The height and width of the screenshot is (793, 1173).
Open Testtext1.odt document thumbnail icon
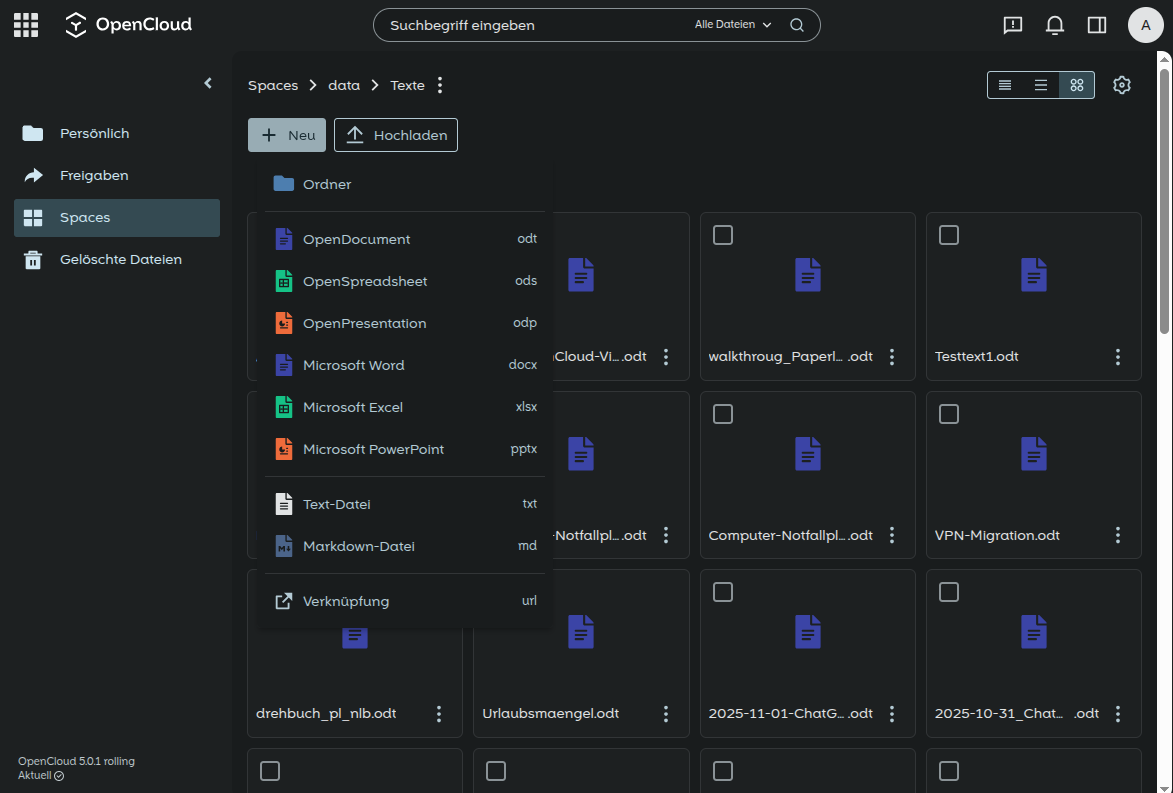pyautogui.click(x=1034, y=275)
